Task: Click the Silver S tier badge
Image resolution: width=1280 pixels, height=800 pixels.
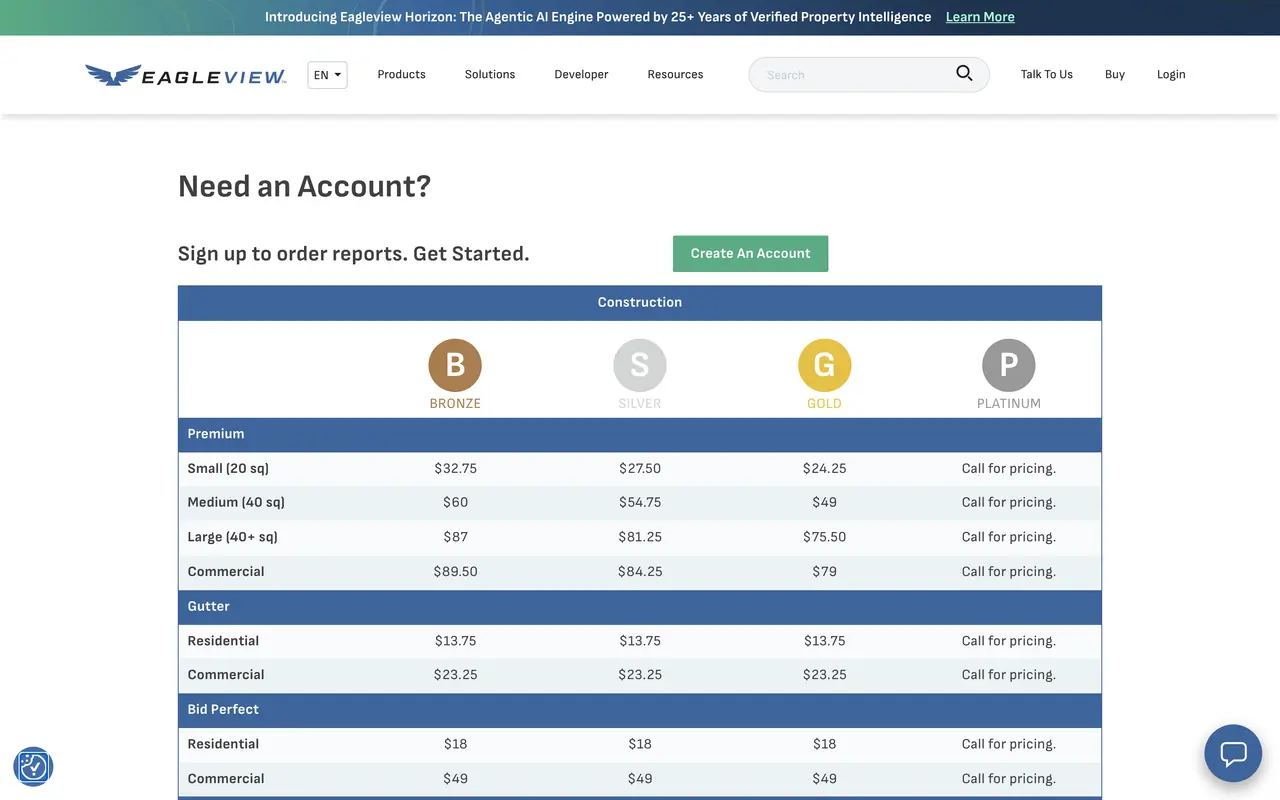Action: coord(640,365)
